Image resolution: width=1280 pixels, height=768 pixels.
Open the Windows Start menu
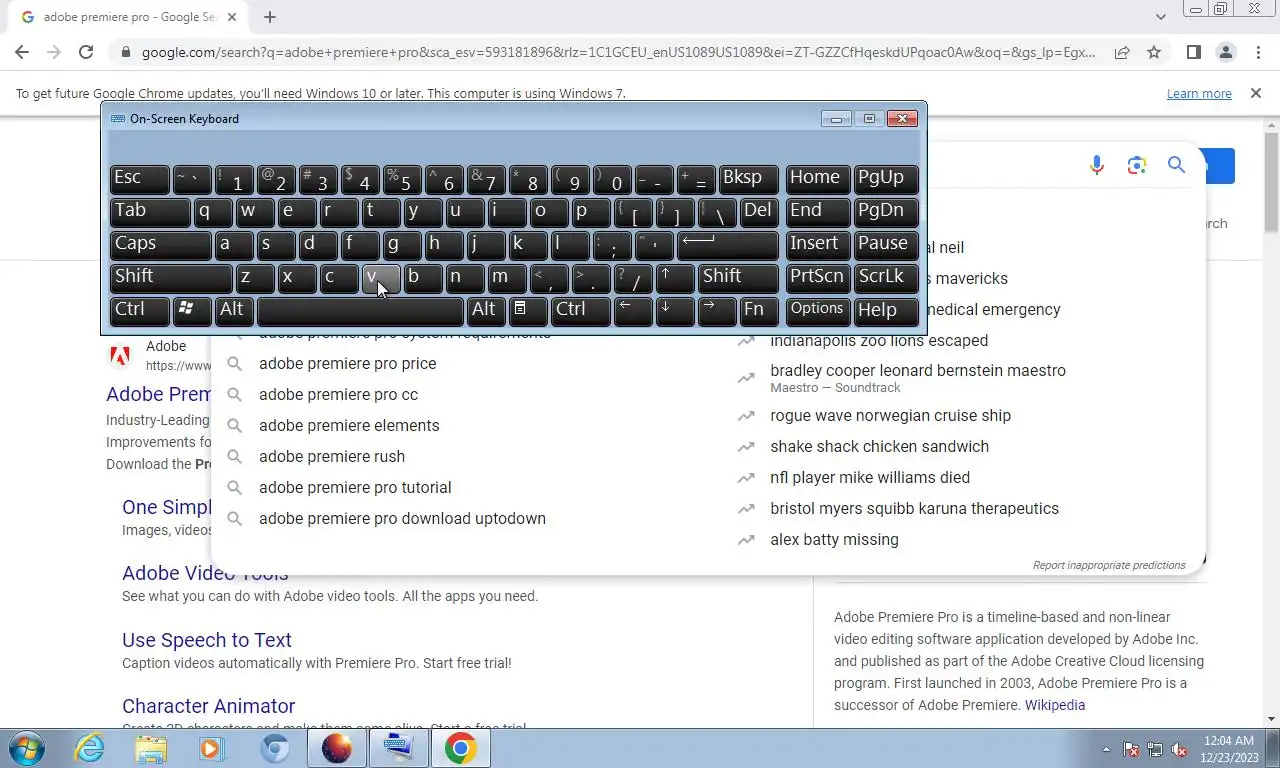point(25,748)
